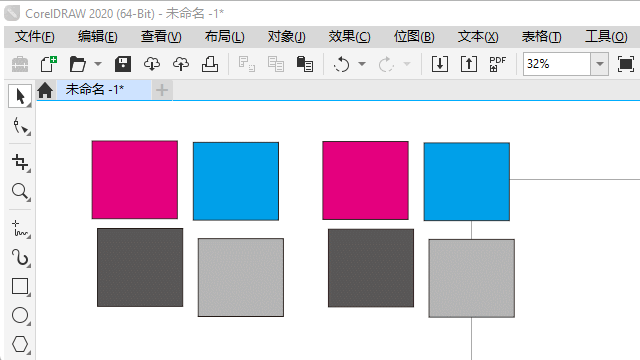The width and height of the screenshot is (640, 360).
Task: Add a new document with plus tab
Action: click(162, 90)
